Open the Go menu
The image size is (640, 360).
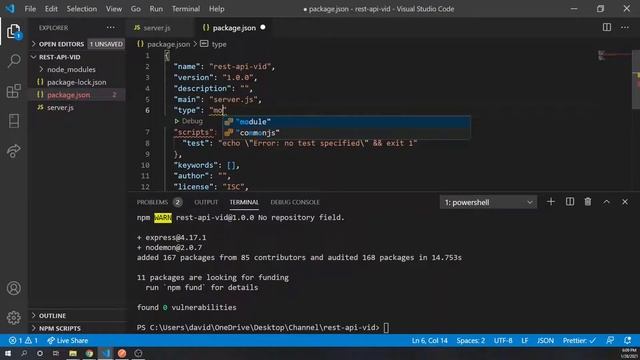tap(136, 9)
